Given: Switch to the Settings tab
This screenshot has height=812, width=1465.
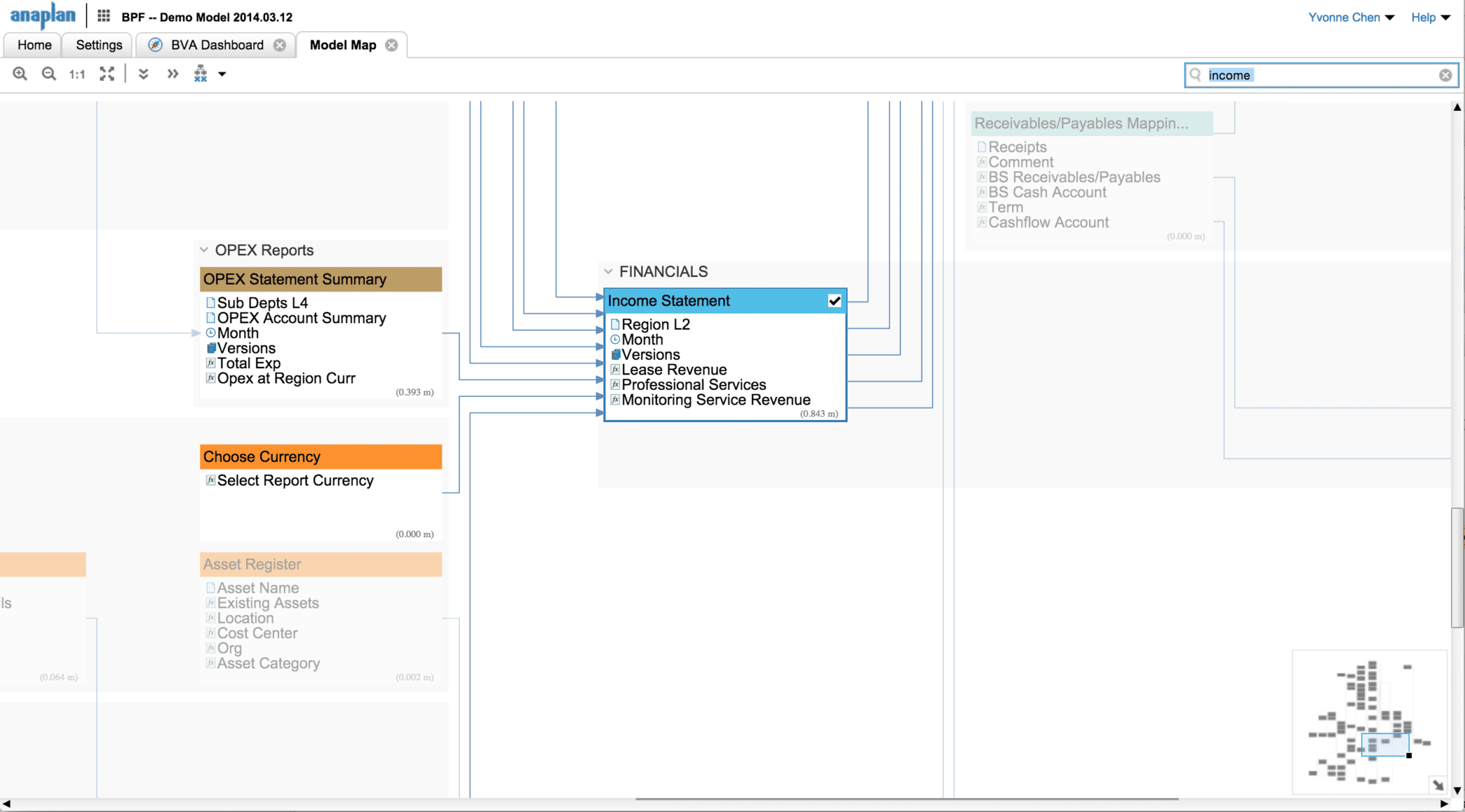Looking at the screenshot, I should [x=99, y=45].
